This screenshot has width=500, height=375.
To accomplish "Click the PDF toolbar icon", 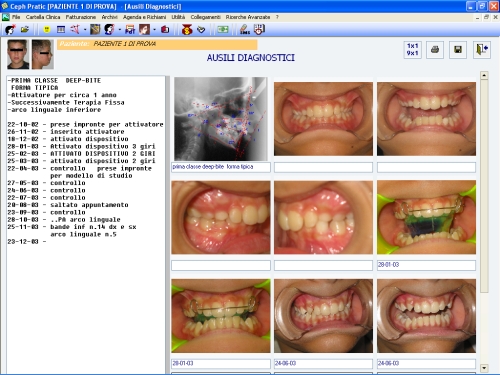I will 130,30.
